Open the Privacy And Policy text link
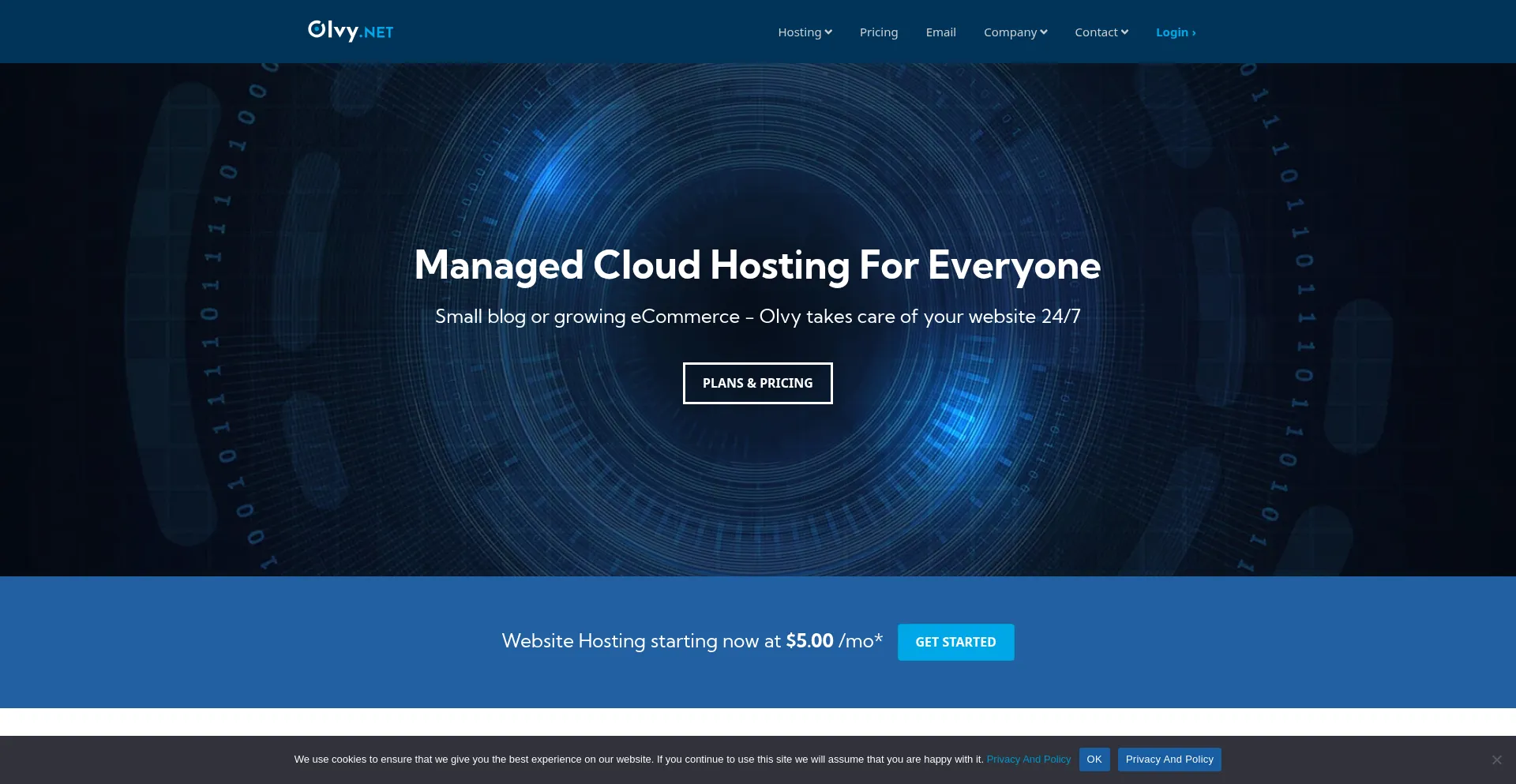The height and width of the screenshot is (784, 1516). [1029, 759]
